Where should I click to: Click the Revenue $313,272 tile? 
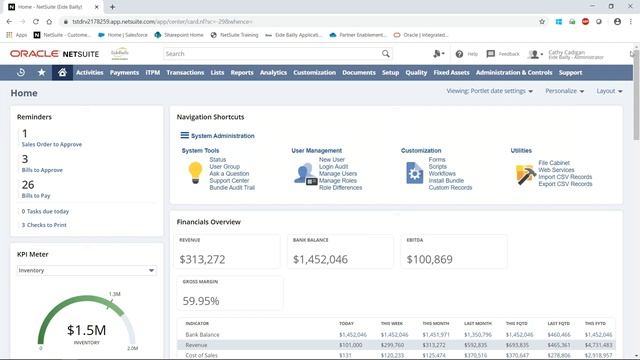click(228, 251)
